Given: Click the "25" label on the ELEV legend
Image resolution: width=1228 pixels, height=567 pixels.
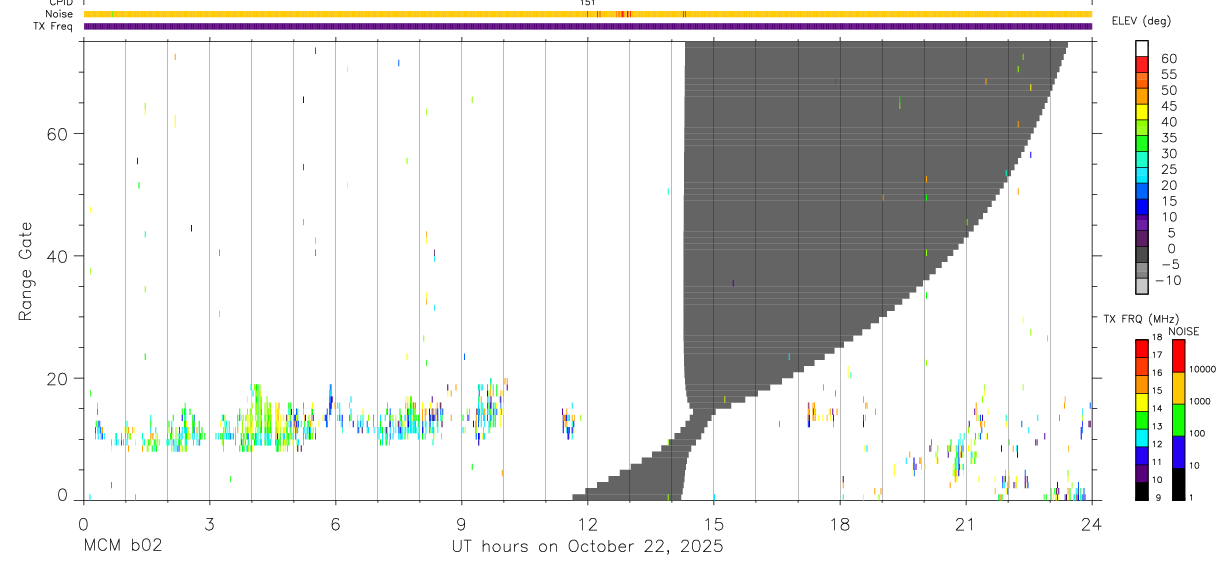Looking at the screenshot, I should pyautogui.click(x=1168, y=169).
